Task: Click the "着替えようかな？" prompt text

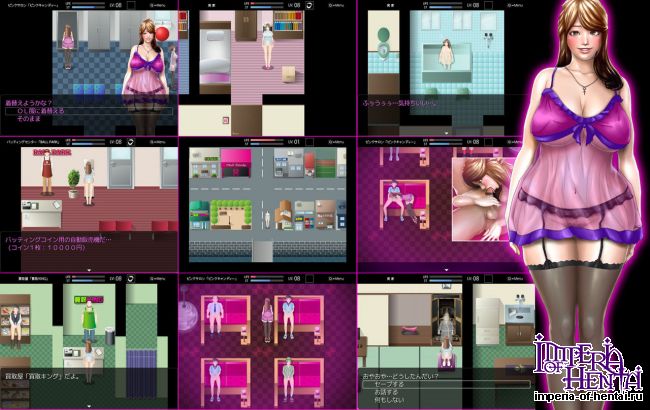Action: click(29, 103)
